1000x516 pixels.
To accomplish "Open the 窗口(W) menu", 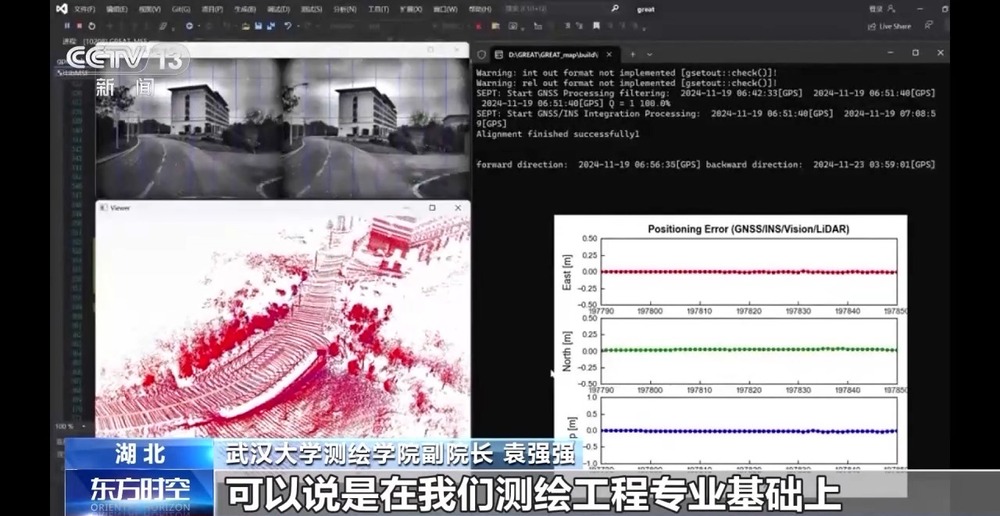I will (445, 10).
